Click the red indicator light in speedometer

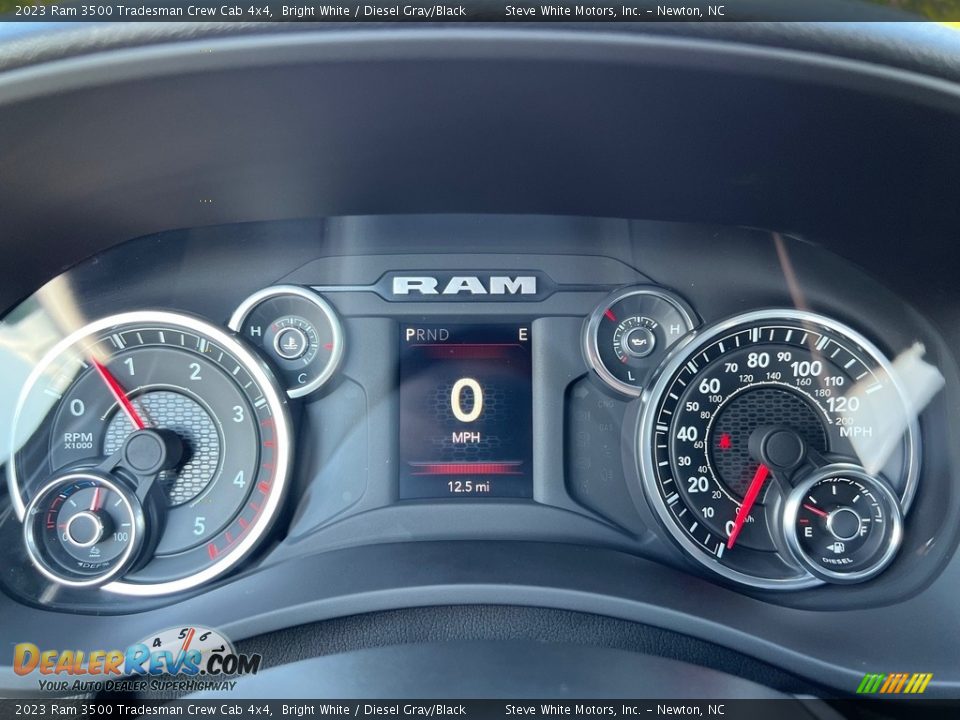tap(726, 441)
